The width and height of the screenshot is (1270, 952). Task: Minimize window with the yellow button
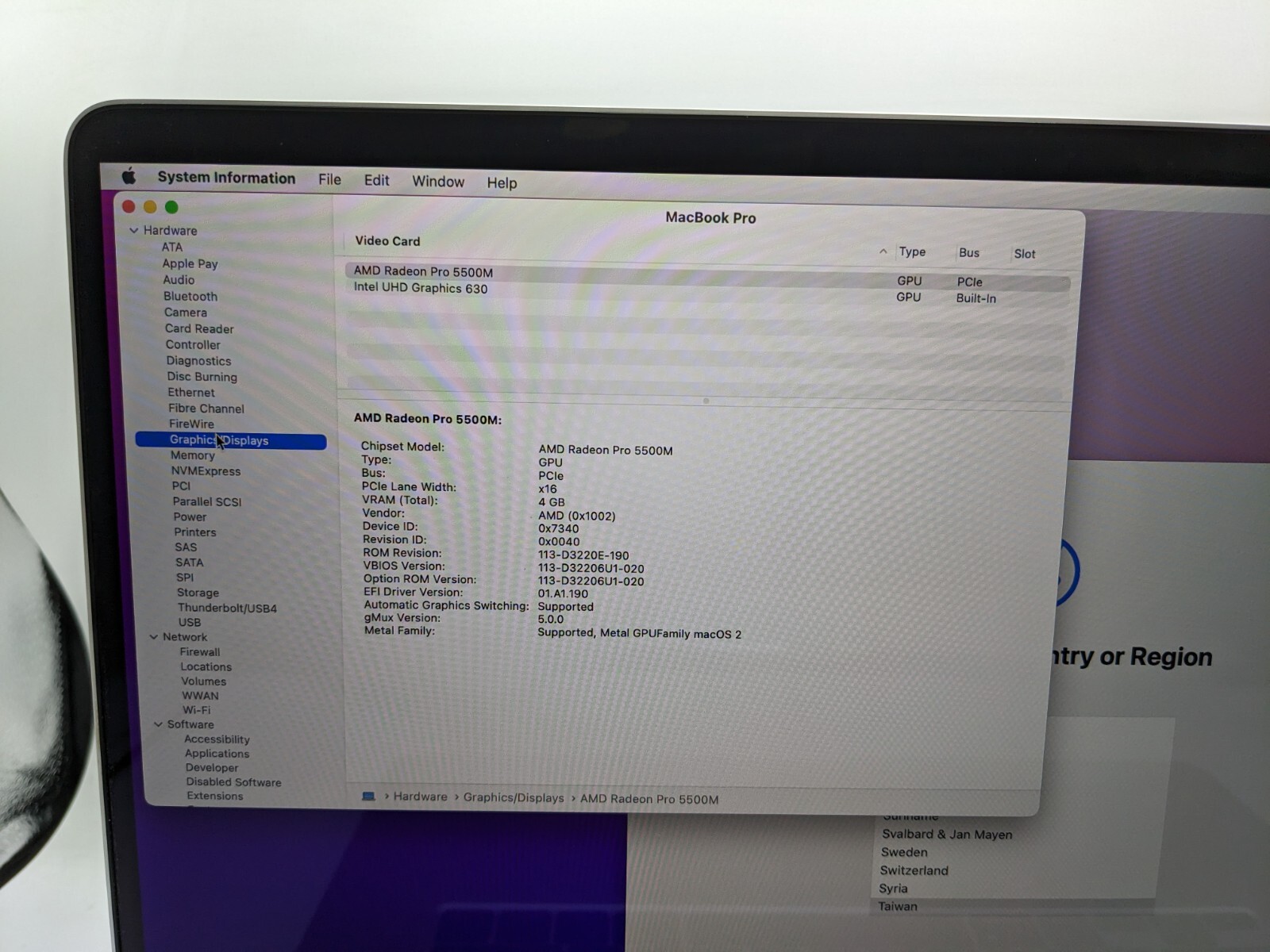[150, 207]
